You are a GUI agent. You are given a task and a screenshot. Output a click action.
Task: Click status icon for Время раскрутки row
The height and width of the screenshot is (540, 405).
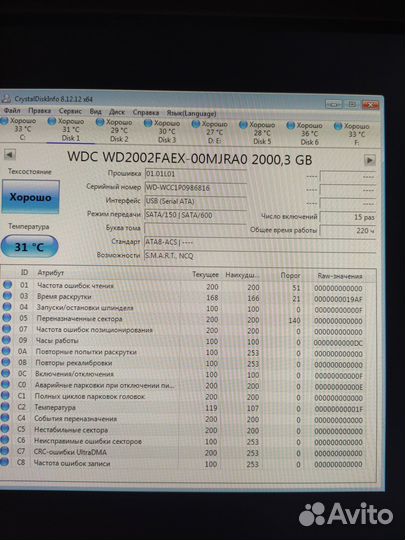[x=7, y=295]
